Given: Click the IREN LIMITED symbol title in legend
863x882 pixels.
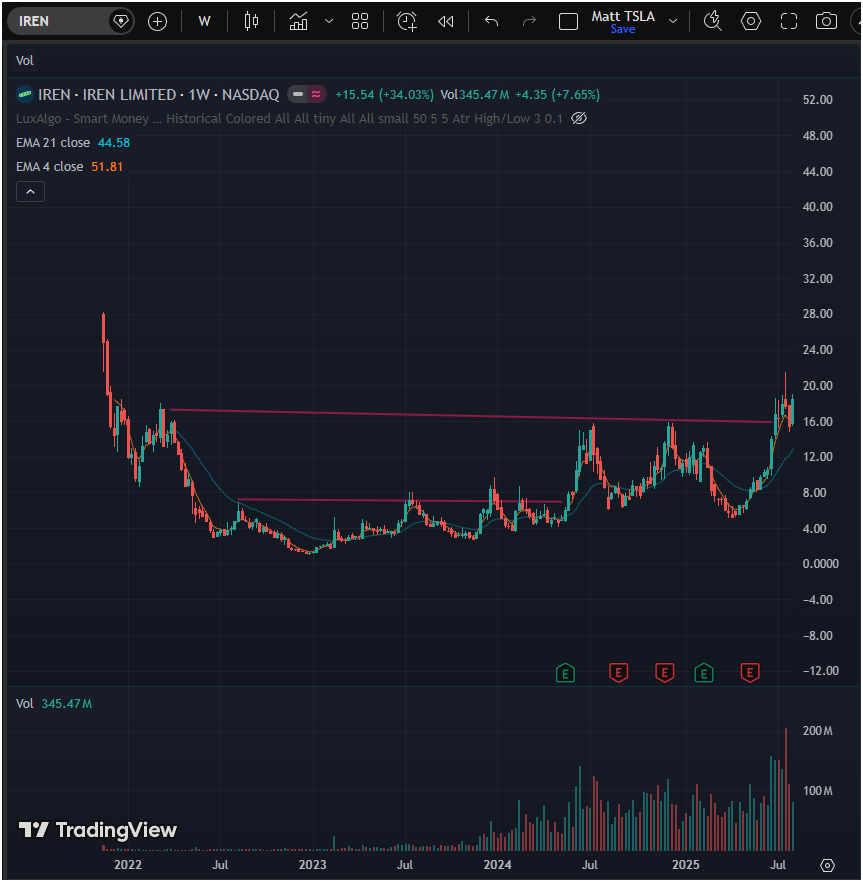Looking at the screenshot, I should point(159,94).
